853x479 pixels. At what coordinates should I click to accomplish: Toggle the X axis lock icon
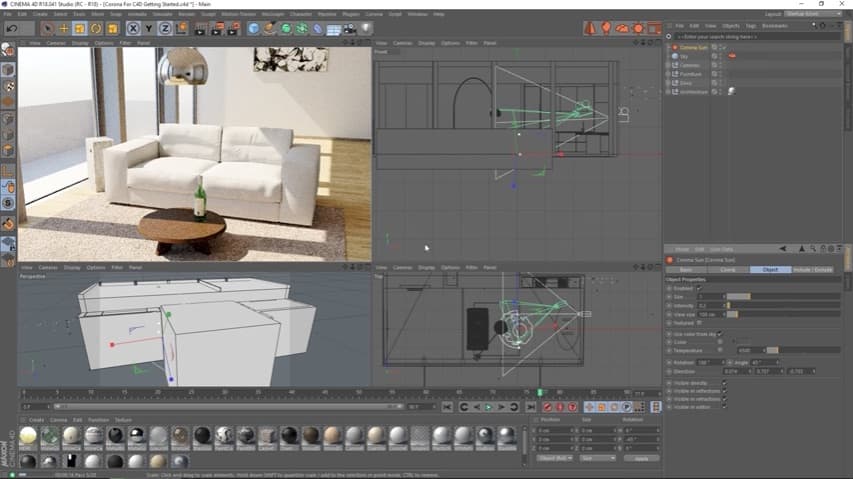[133, 28]
